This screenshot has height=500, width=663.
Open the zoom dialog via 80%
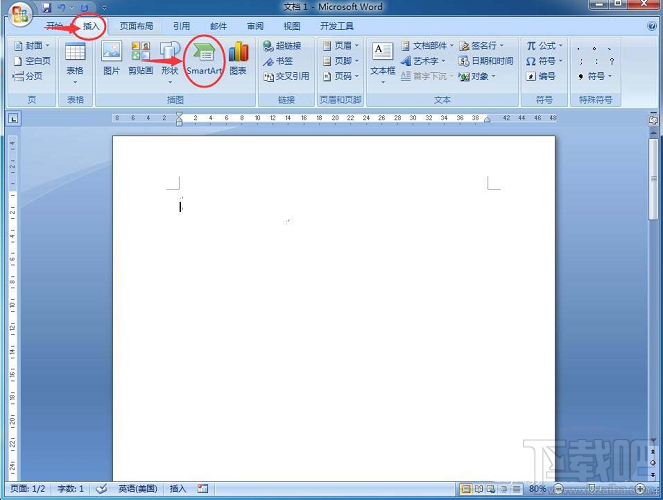coord(537,489)
